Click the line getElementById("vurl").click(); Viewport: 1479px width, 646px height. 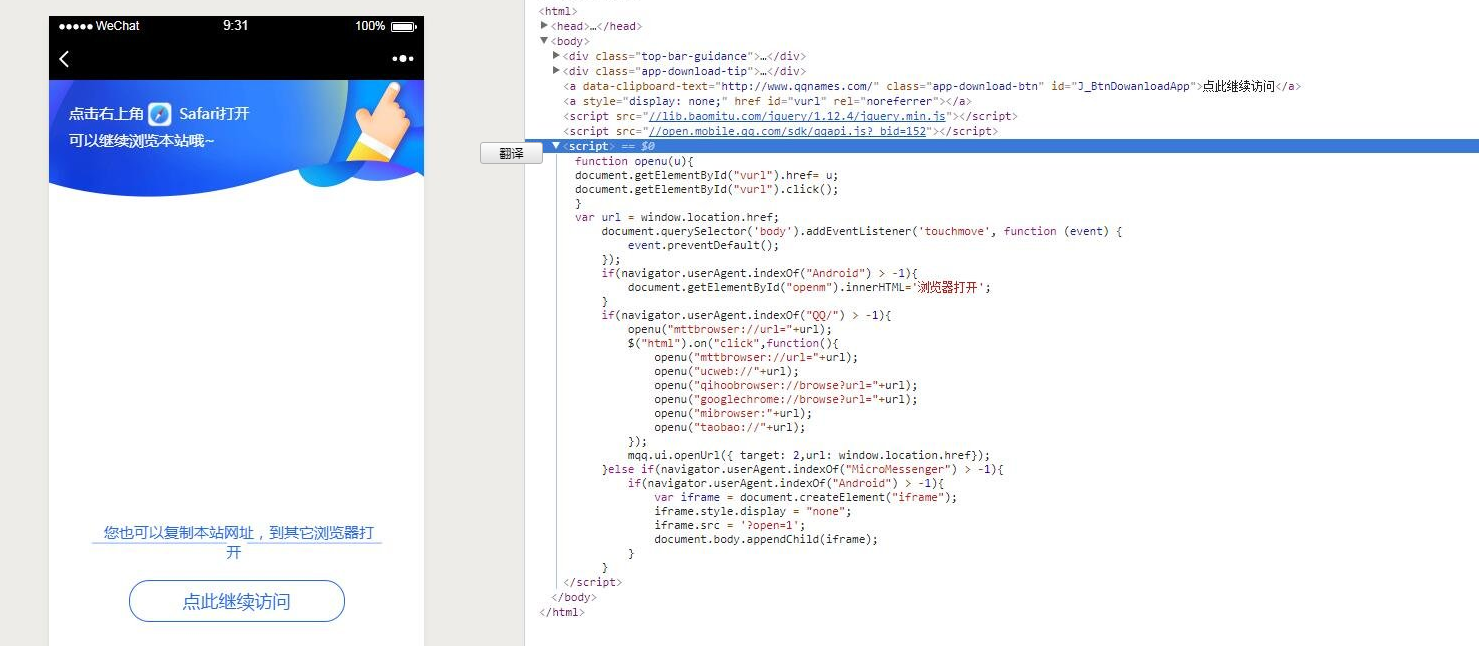tap(706, 189)
